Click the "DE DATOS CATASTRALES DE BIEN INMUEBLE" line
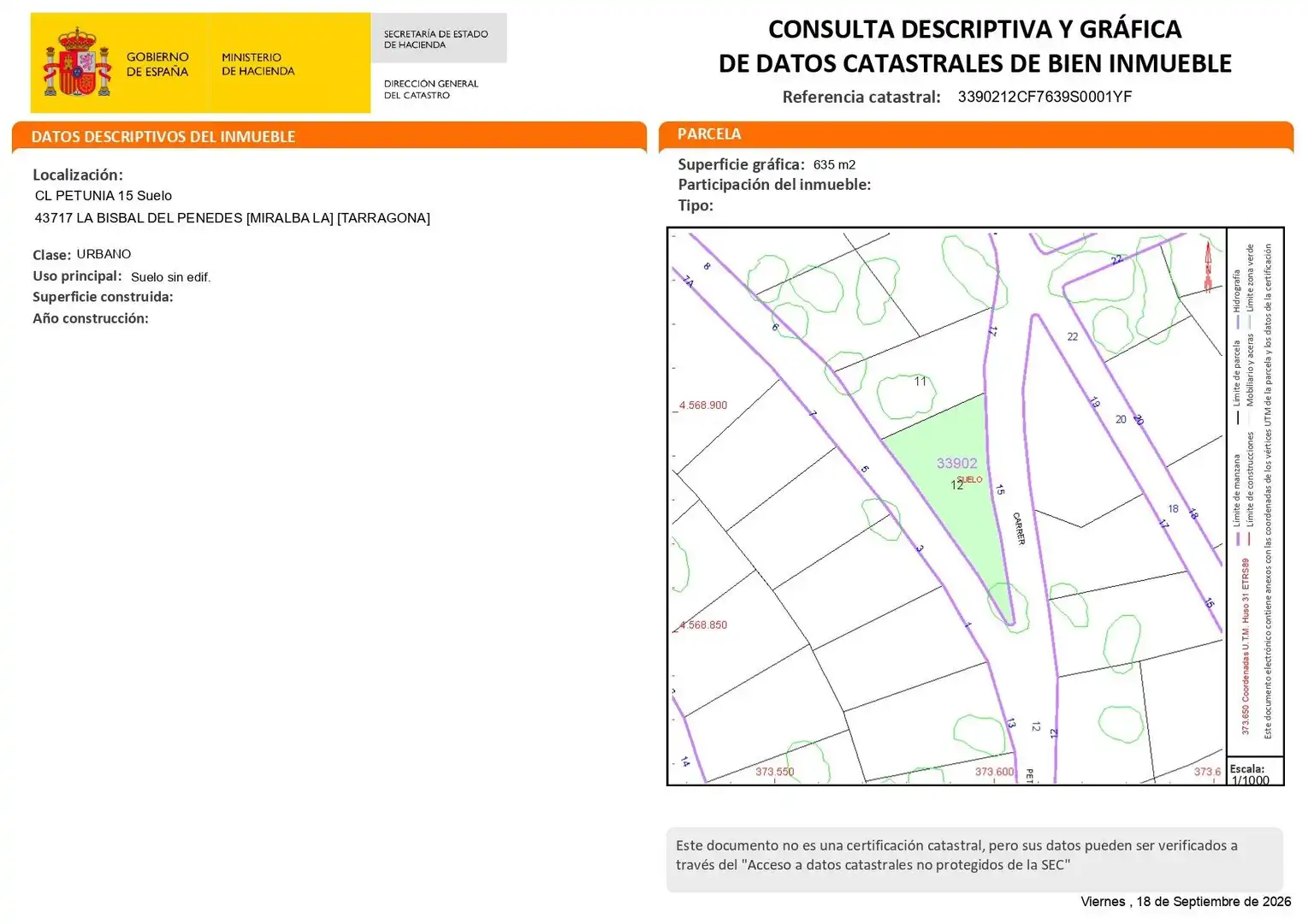This screenshot has height=924, width=1308. point(974,63)
